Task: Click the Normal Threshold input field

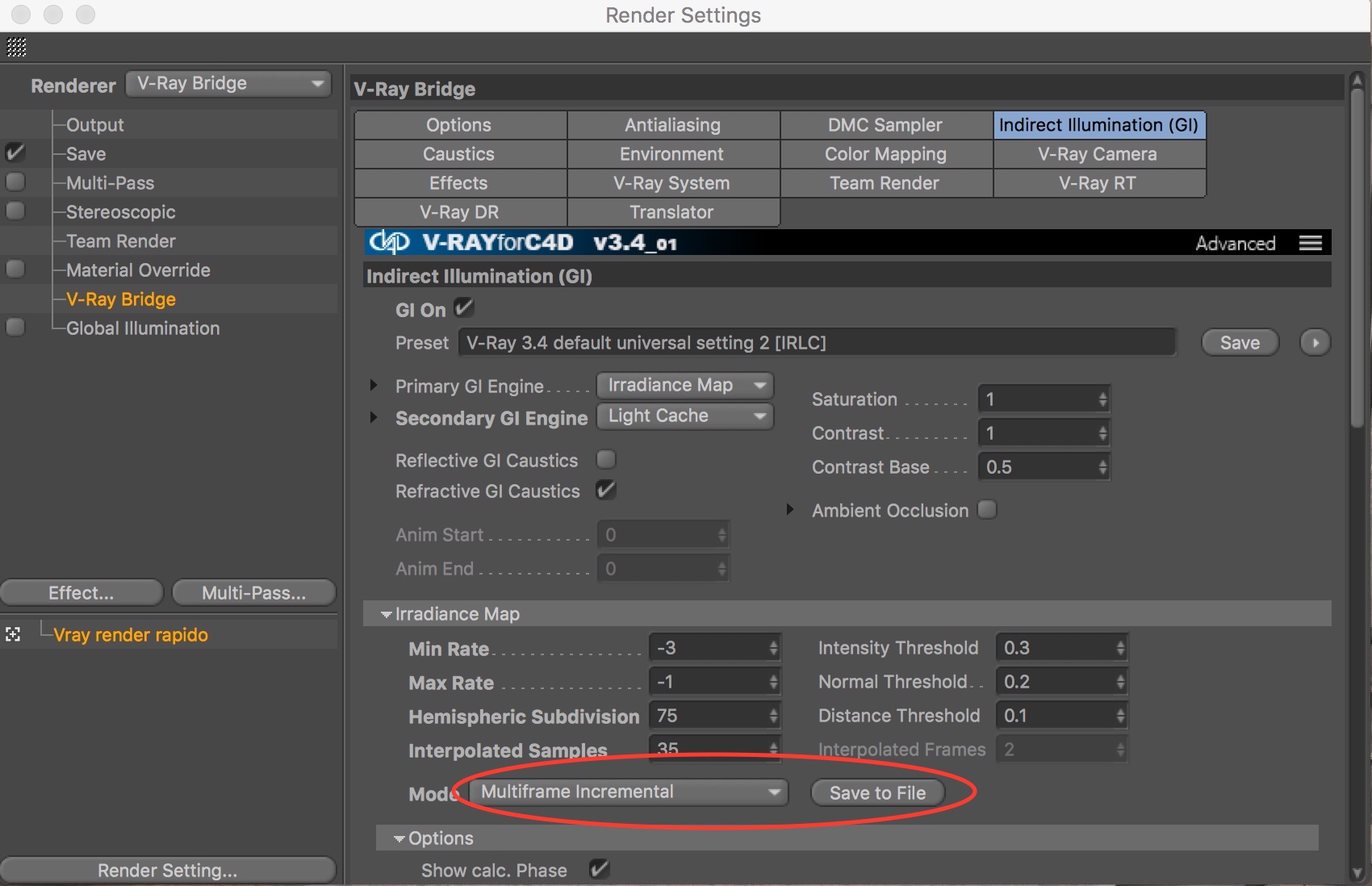Action: click(x=1061, y=682)
